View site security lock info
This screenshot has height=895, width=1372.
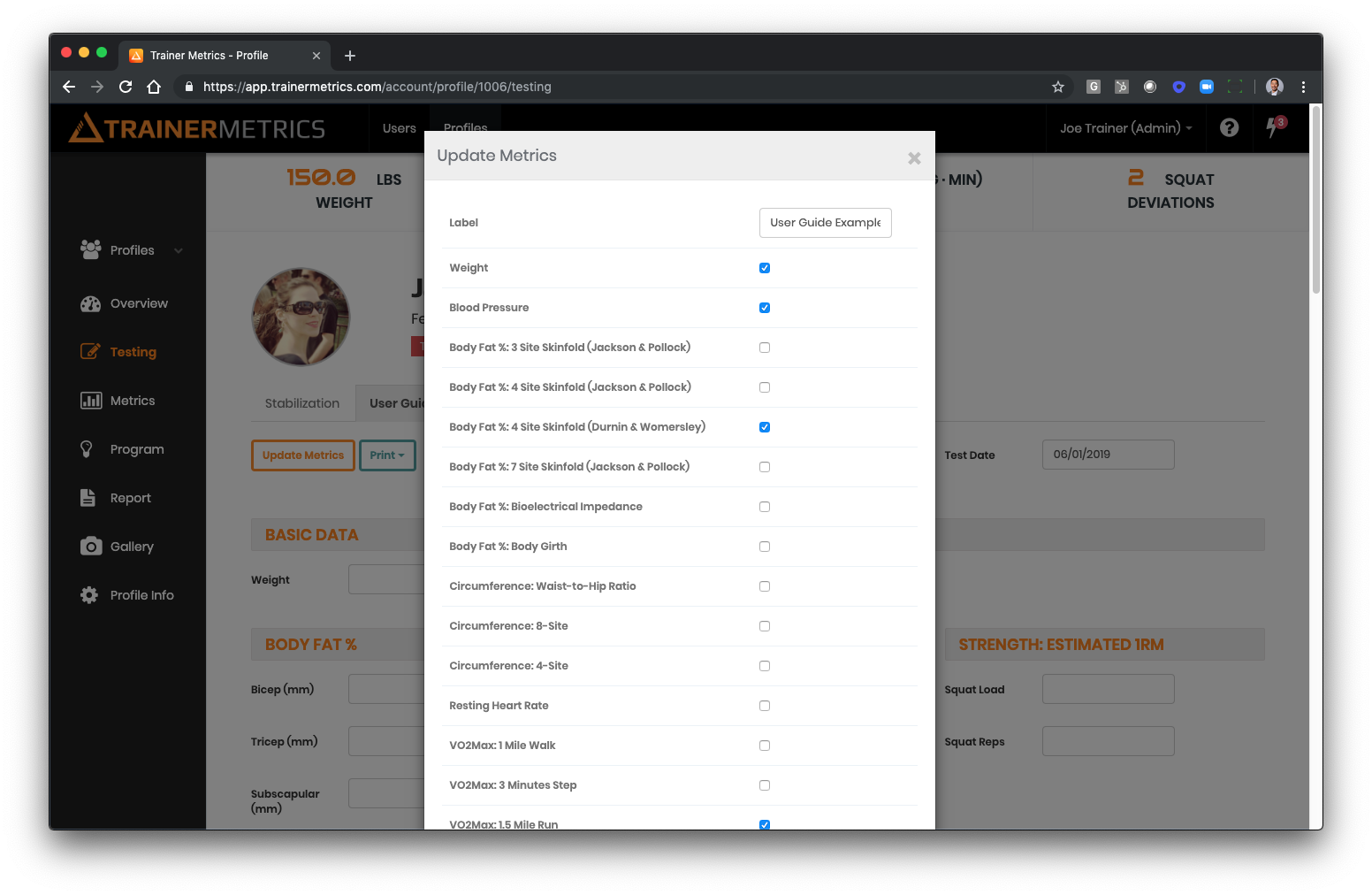(188, 87)
